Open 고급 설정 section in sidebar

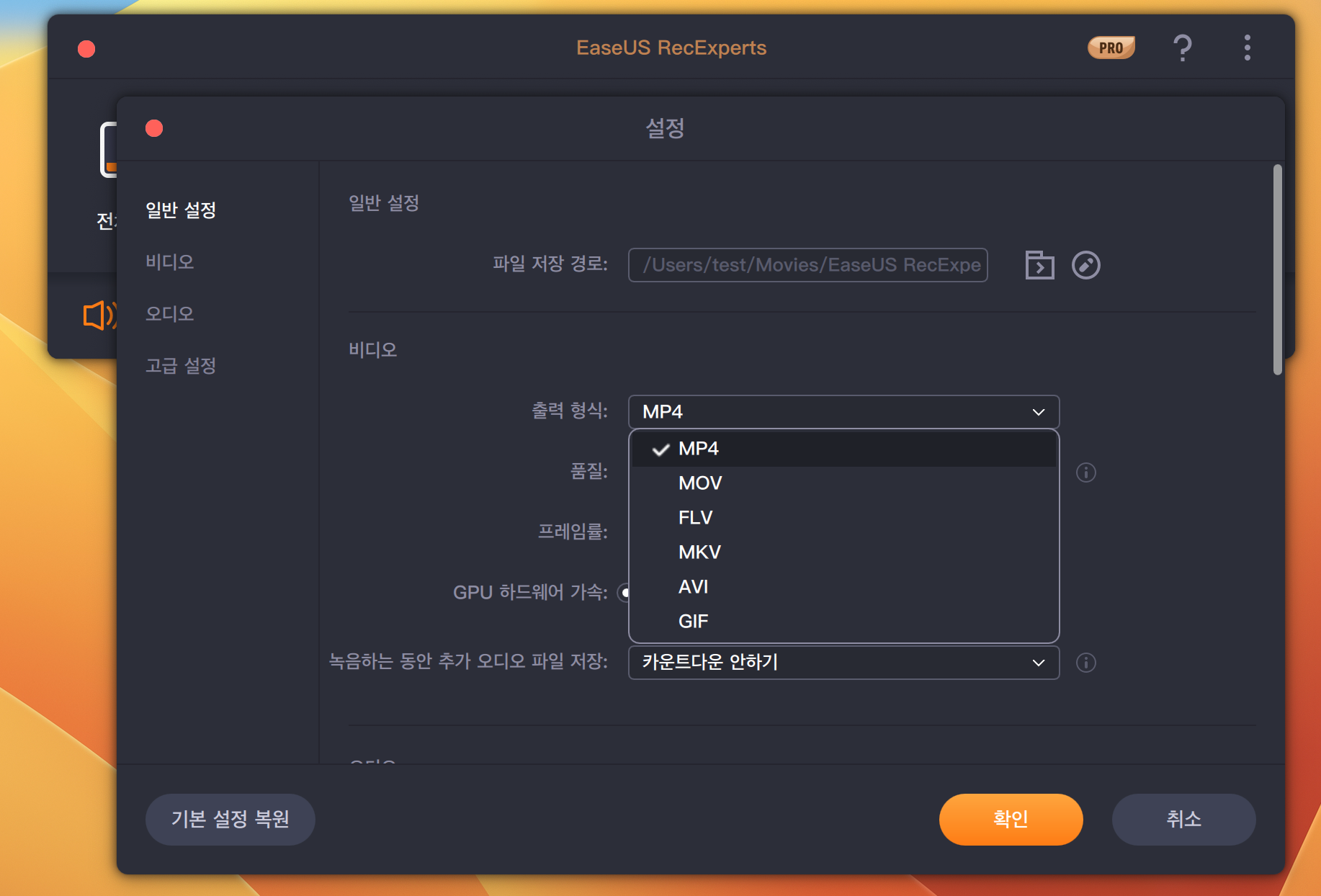point(181,366)
